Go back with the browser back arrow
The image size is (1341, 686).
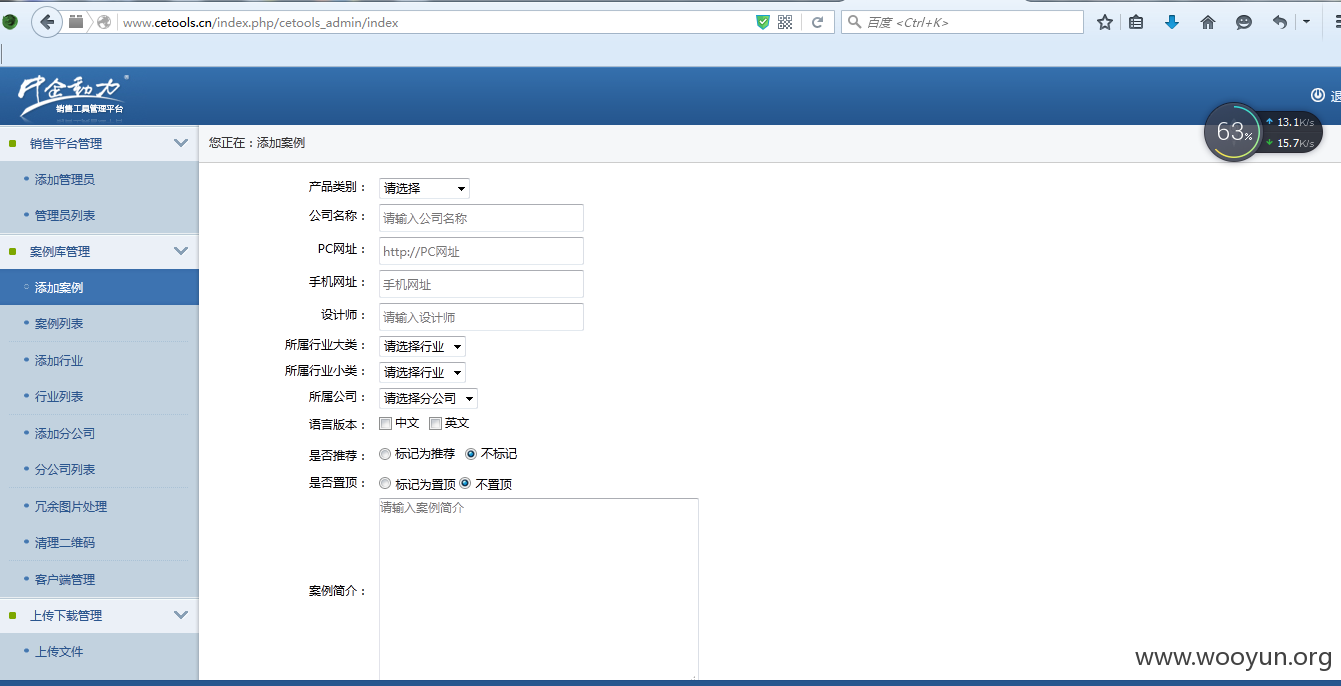[x=46, y=22]
